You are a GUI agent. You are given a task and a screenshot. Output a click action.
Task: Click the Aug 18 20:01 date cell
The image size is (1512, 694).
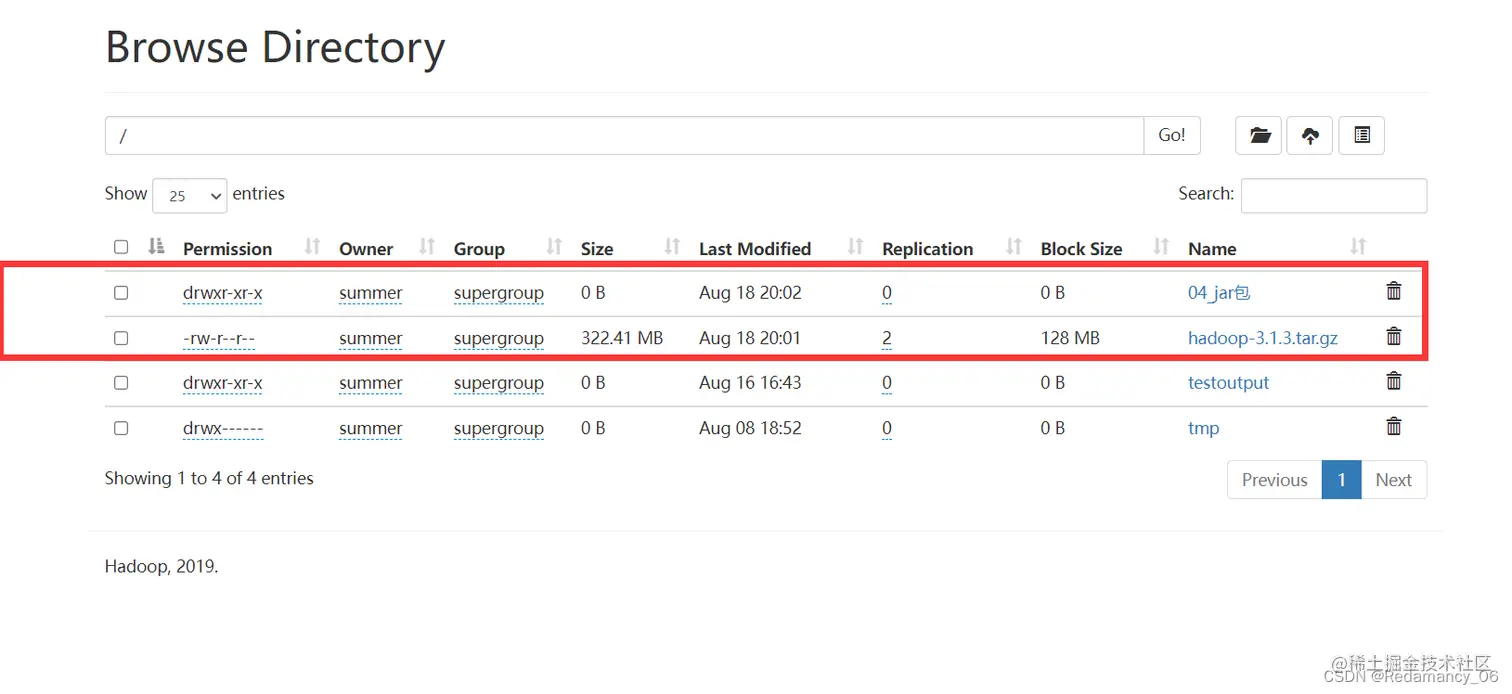coord(750,338)
